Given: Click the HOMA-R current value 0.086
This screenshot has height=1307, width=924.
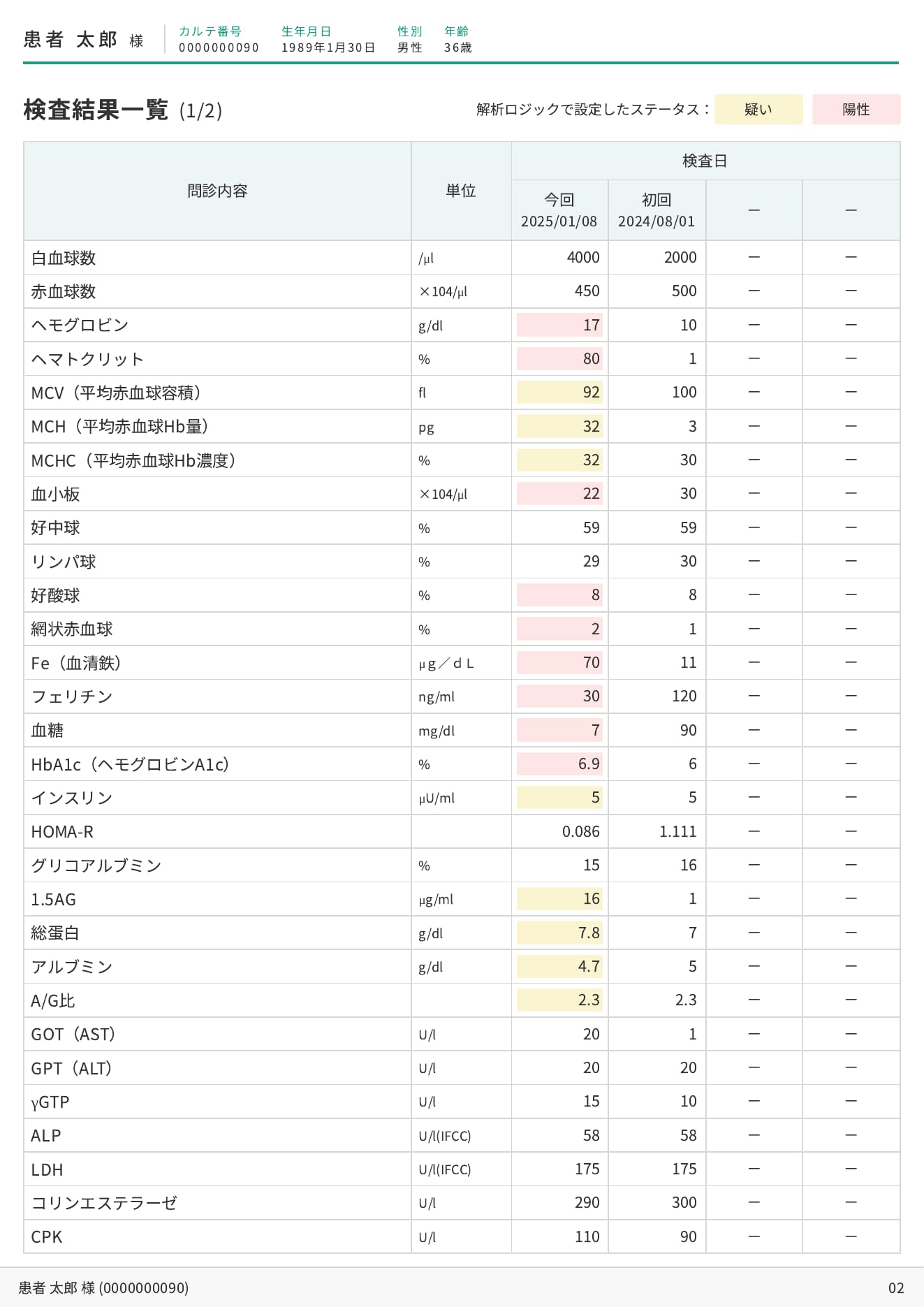Looking at the screenshot, I should click(581, 831).
